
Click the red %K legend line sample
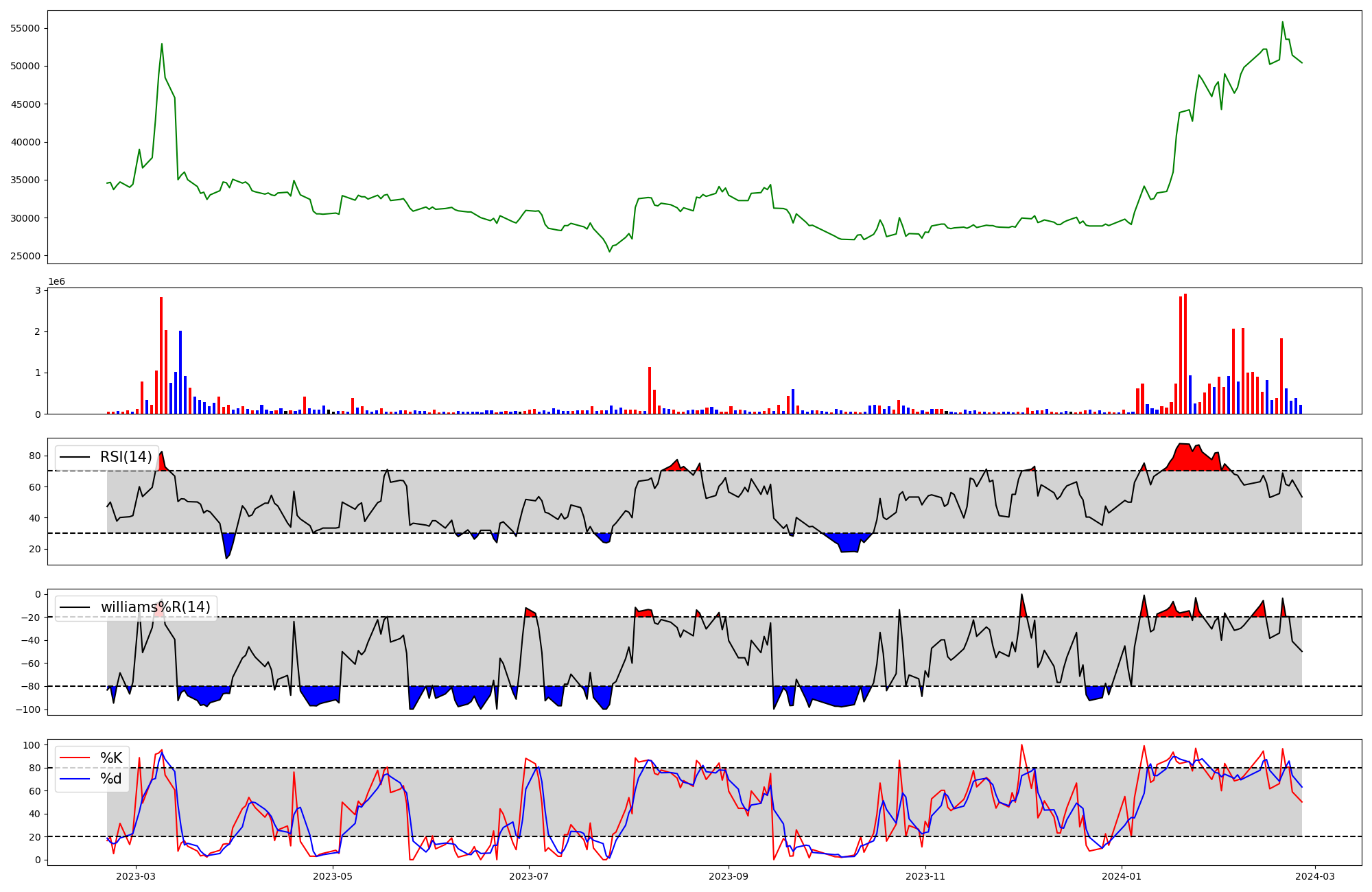(75, 758)
